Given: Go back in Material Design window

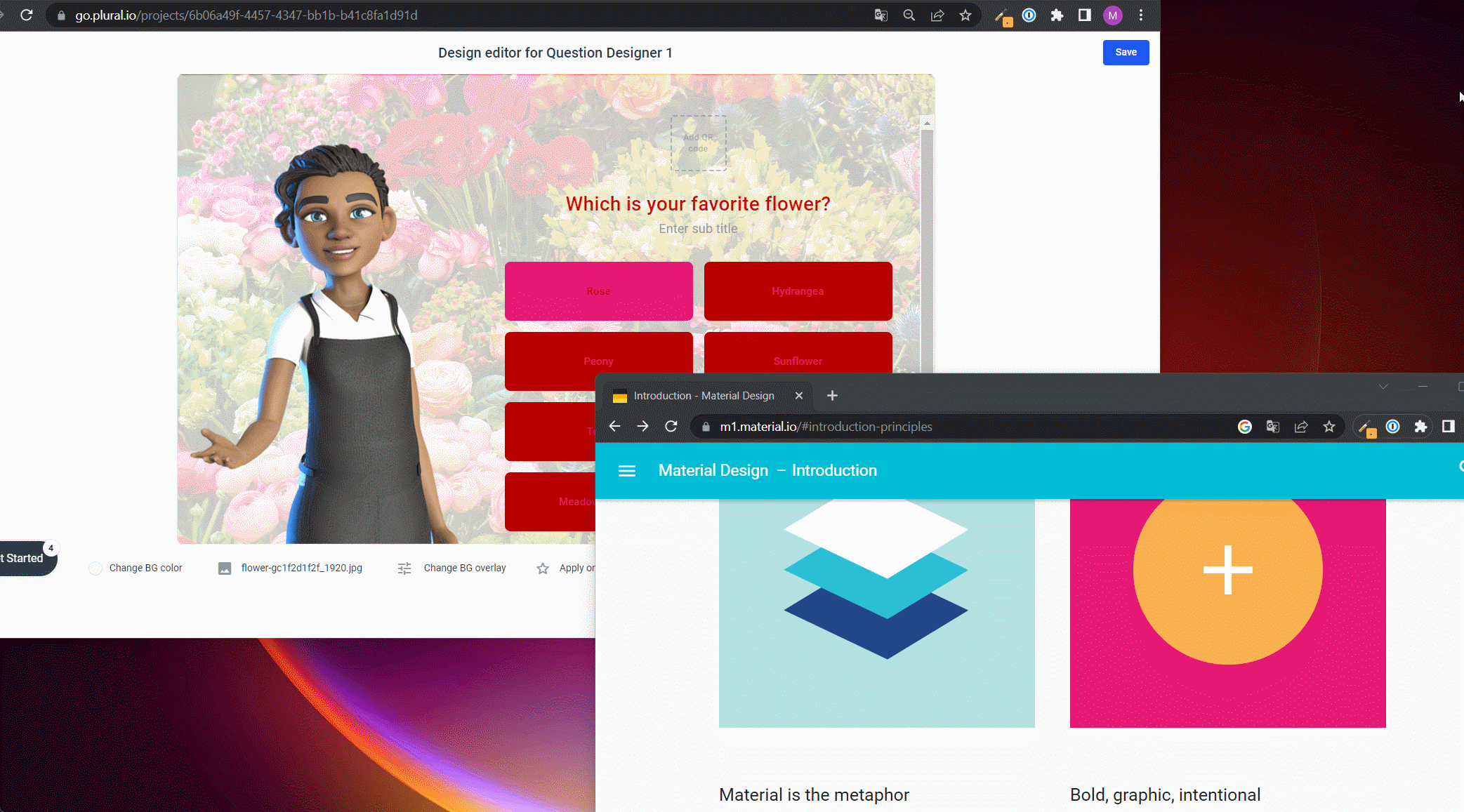Looking at the screenshot, I should pos(614,427).
